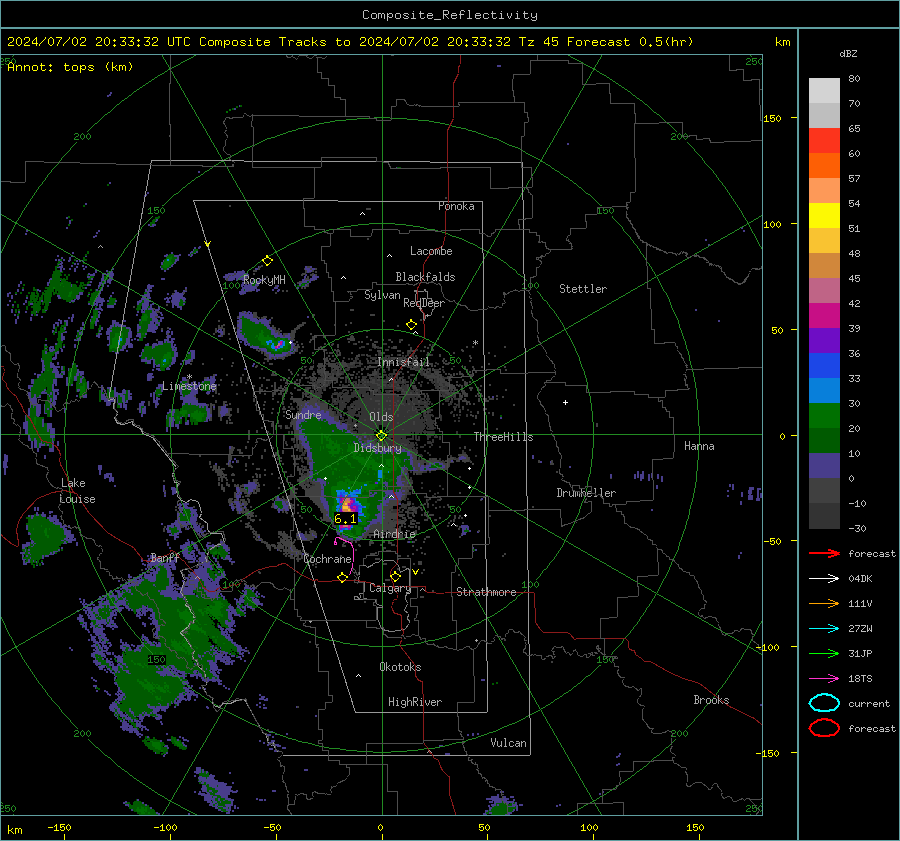The width and height of the screenshot is (900, 841).
Task: Click the white 04DK arrow legend icon
Action: [x=824, y=579]
